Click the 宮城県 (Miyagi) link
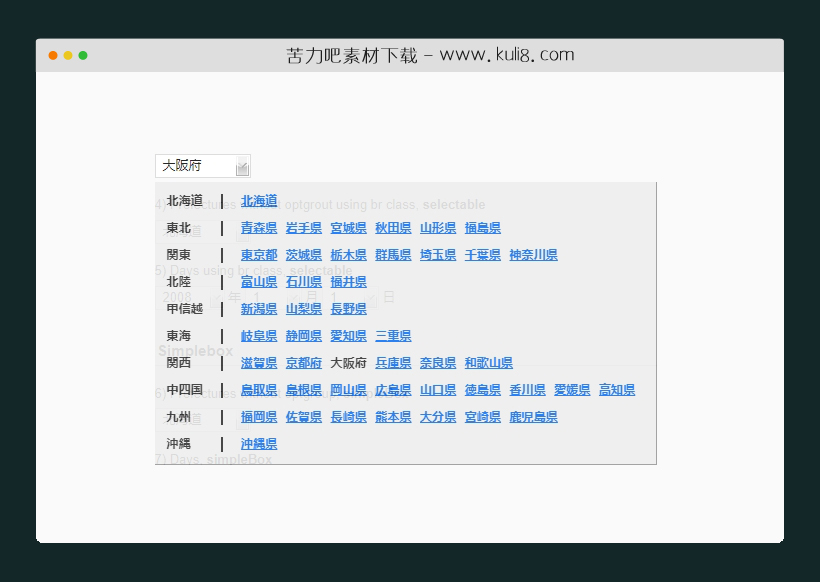The width and height of the screenshot is (820, 582). point(348,227)
